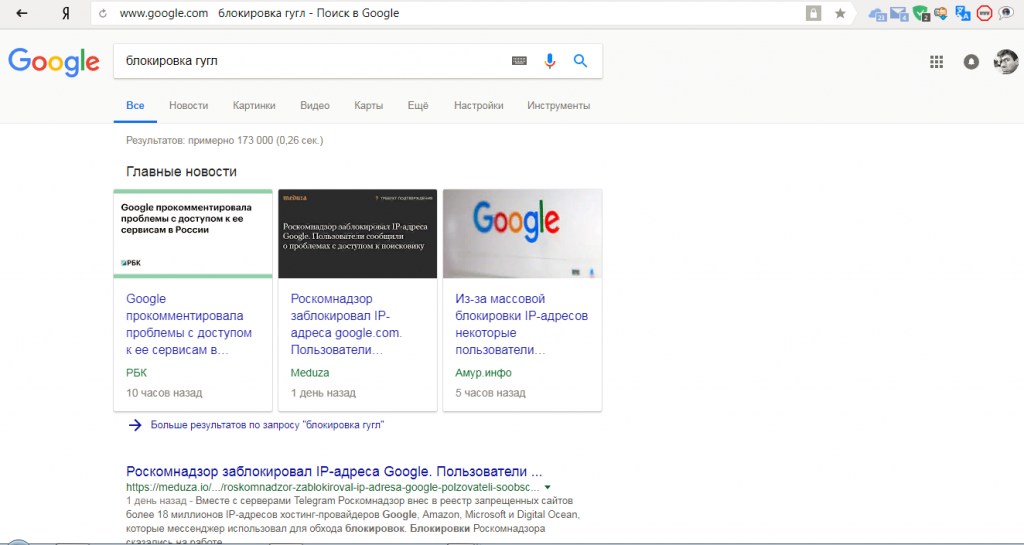
Task: Open the green shield adblock extension
Action: point(921,13)
